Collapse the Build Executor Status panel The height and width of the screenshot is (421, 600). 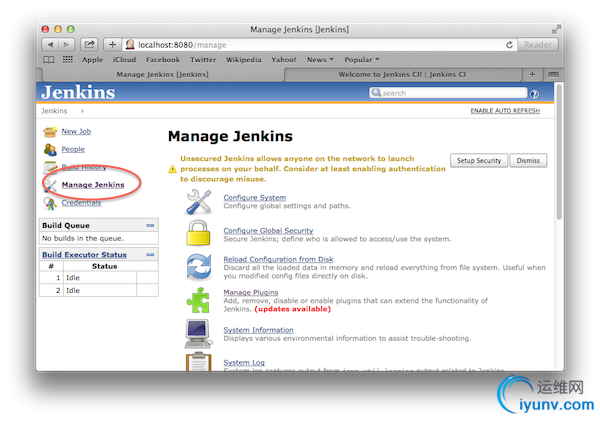tap(150, 255)
